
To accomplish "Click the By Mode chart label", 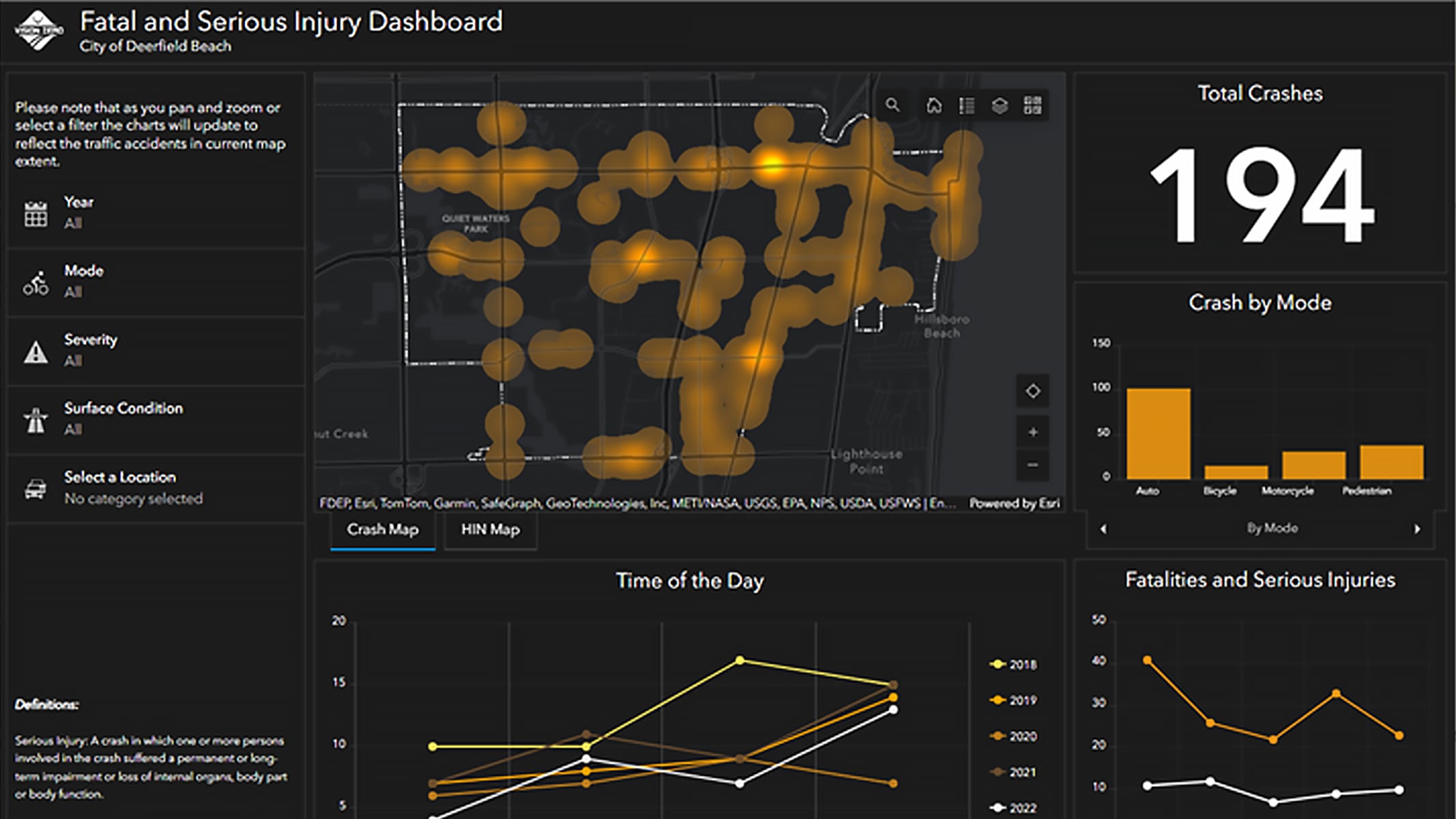I will click(1272, 528).
